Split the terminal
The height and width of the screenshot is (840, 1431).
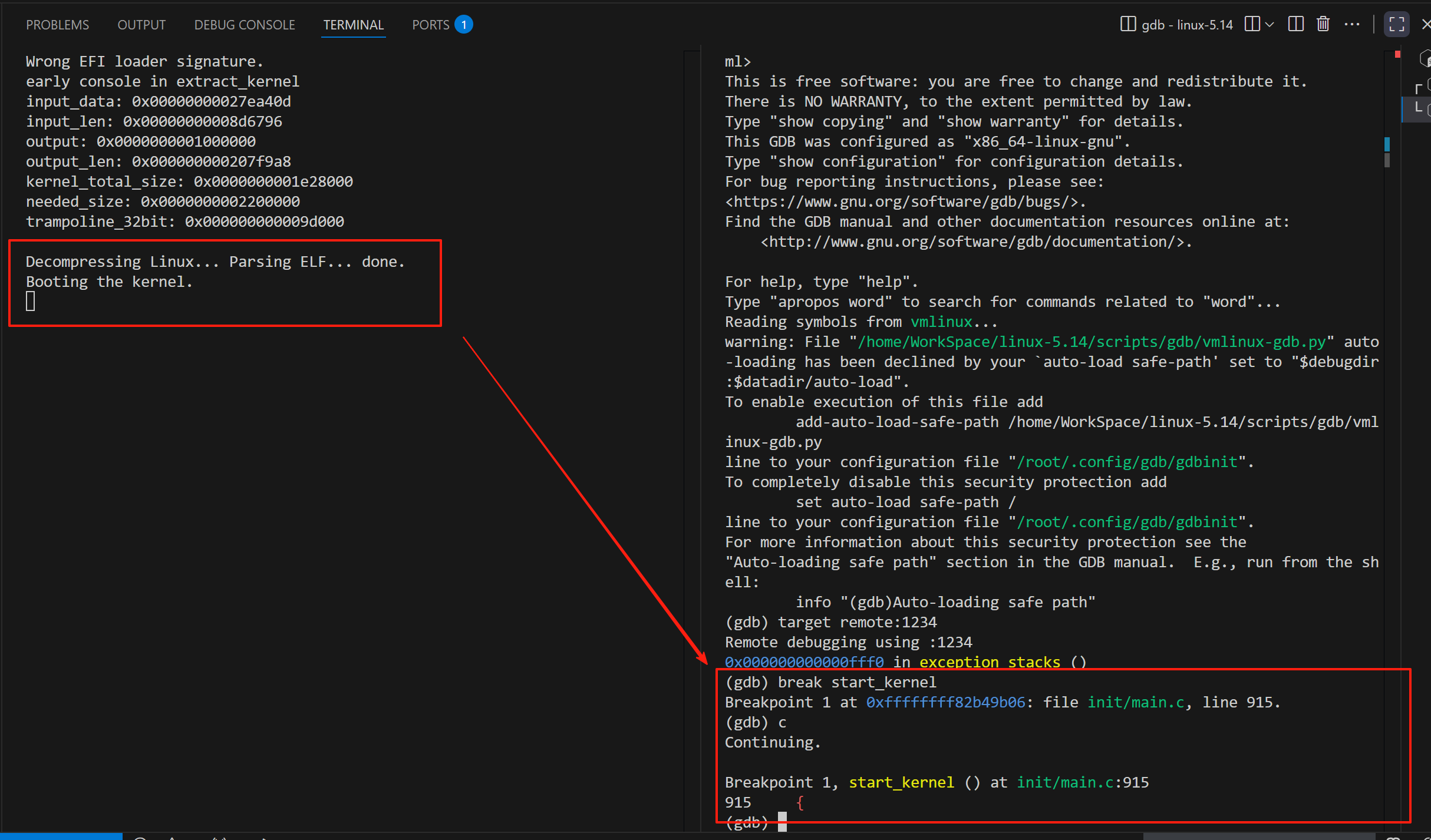[x=1296, y=24]
